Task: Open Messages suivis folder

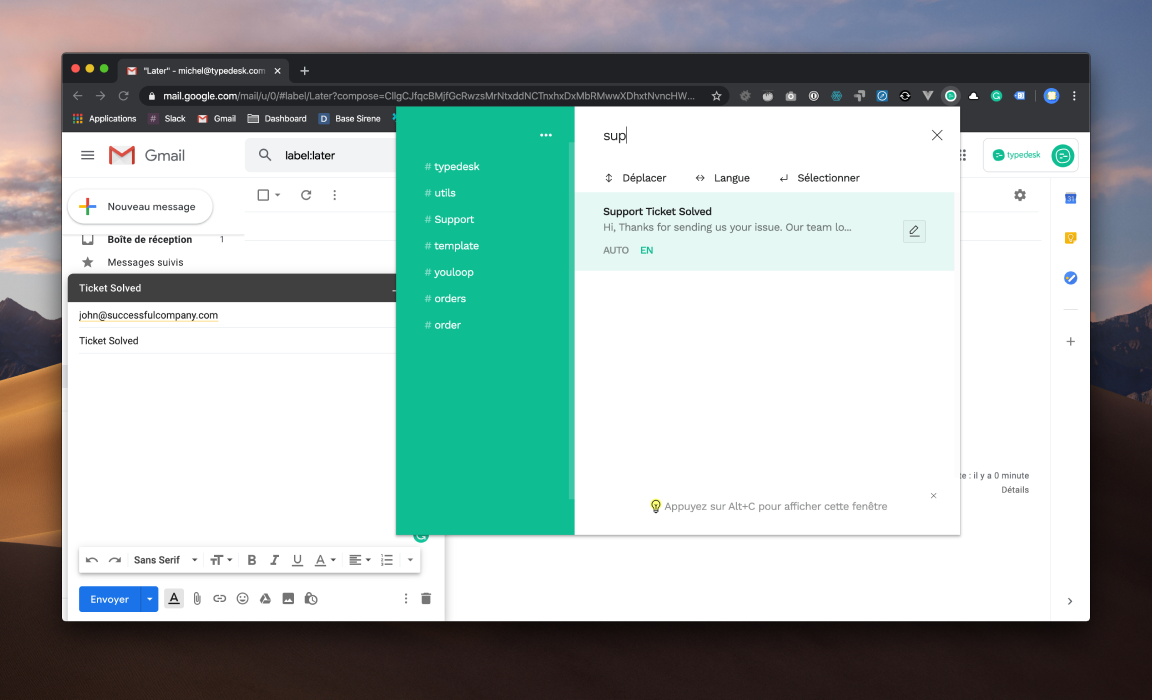Action: pos(145,262)
